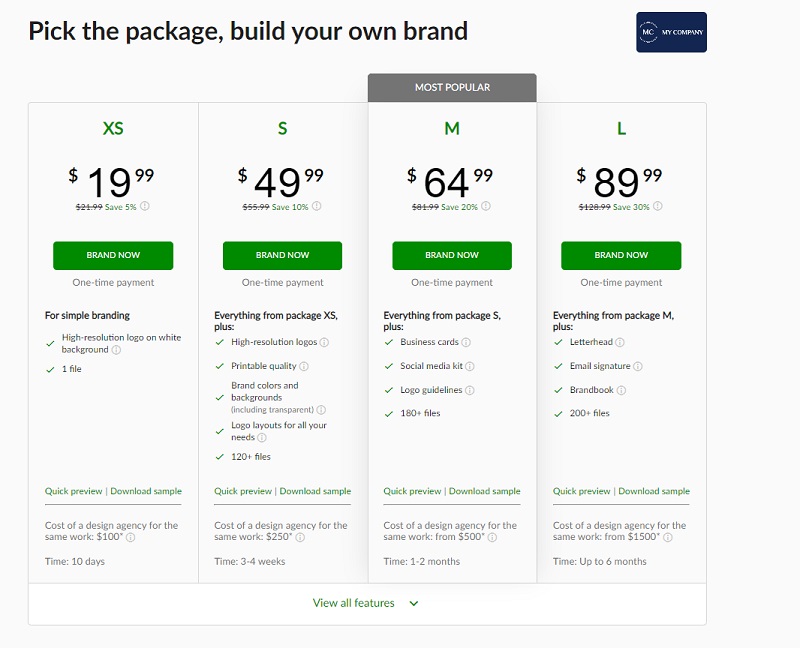800x648 pixels.
Task: Click the My Company logo thumbnail
Action: coord(671,32)
